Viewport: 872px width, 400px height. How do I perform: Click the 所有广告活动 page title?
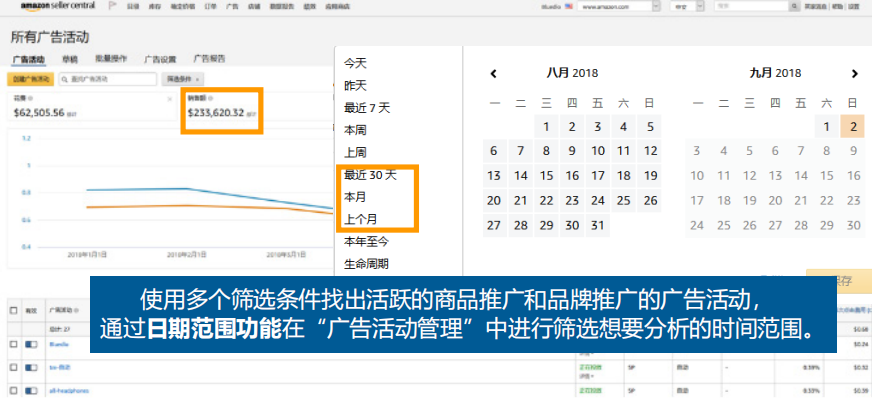tap(49, 37)
